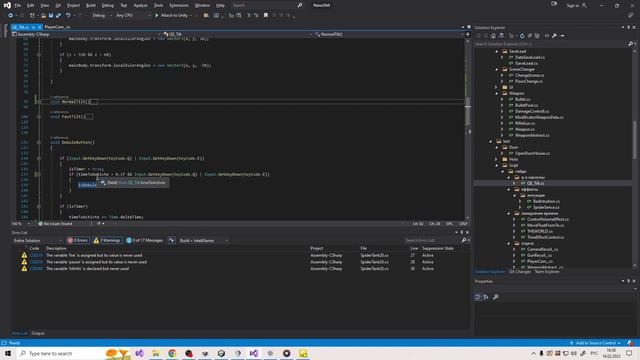
Task: Open the Debug menu
Action: (107, 5)
